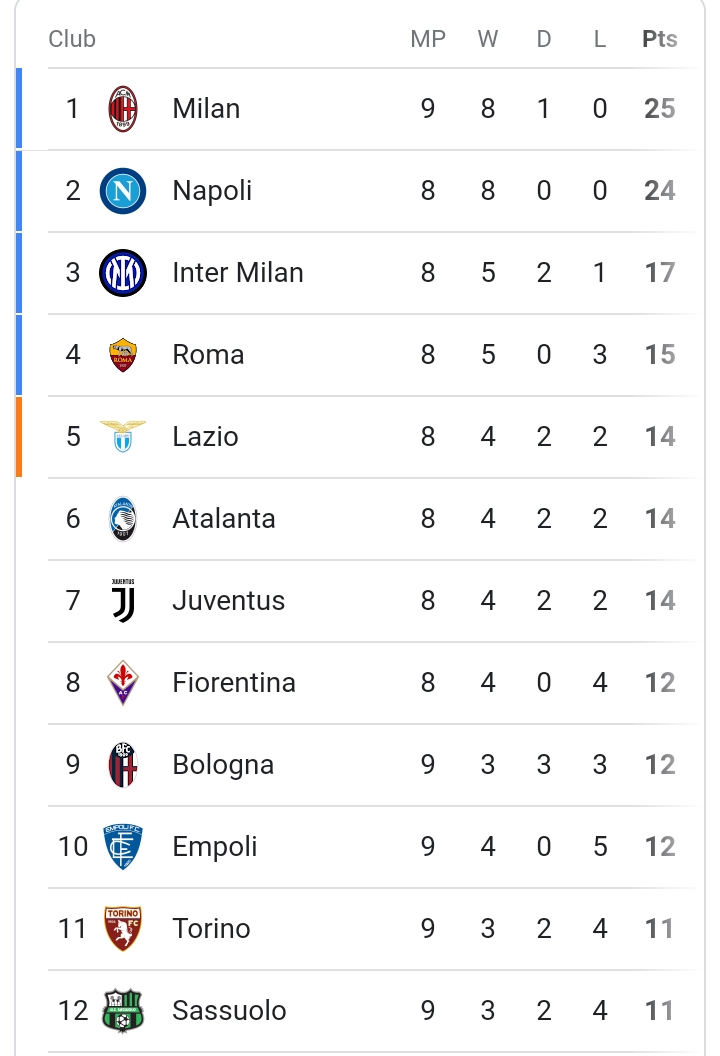Image resolution: width=720 pixels, height=1056 pixels.
Task: Open the Milan team name link
Action: point(206,108)
